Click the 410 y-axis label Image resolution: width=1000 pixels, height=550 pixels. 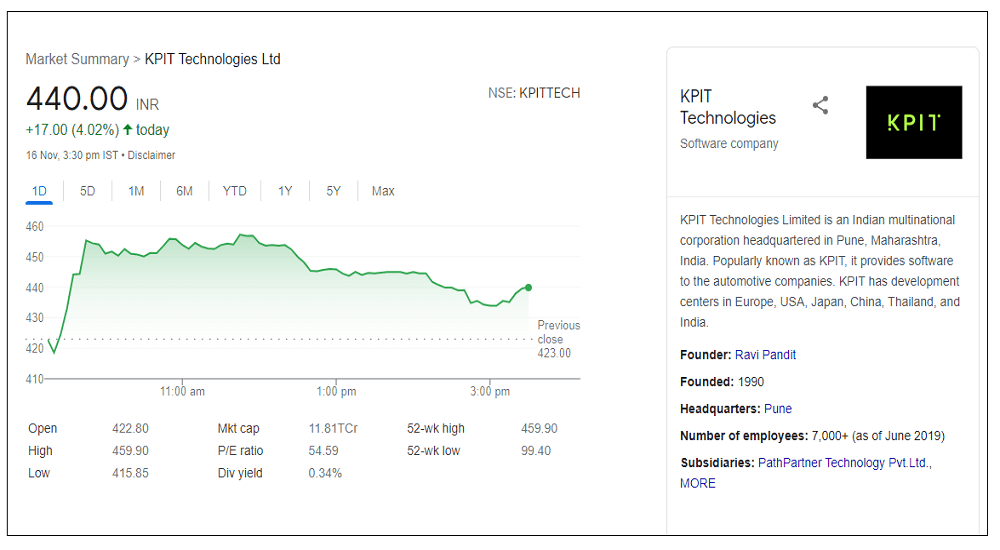(34, 379)
